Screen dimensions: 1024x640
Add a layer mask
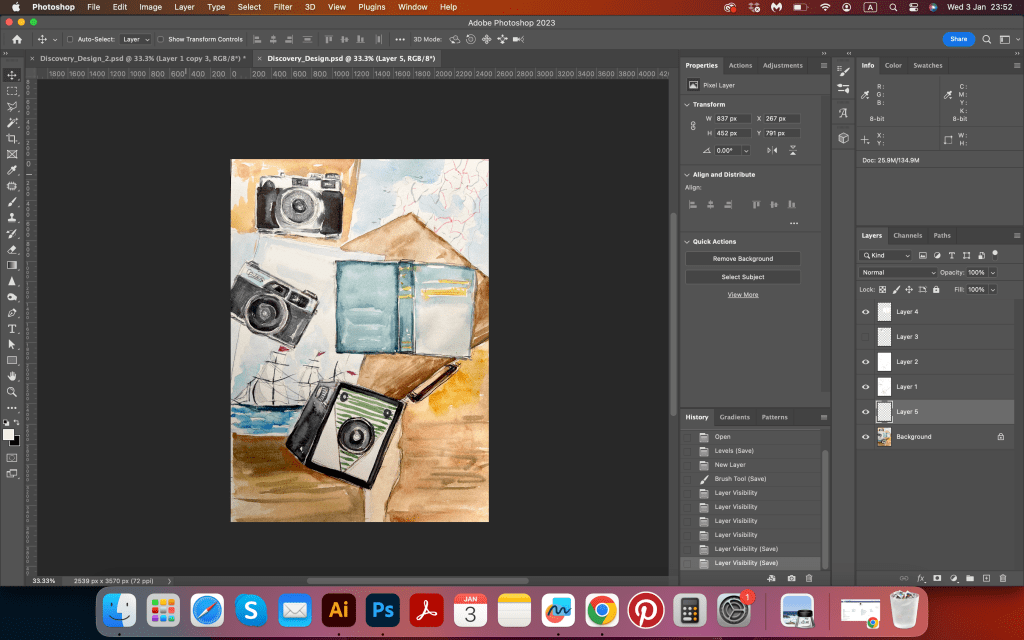coord(937,578)
